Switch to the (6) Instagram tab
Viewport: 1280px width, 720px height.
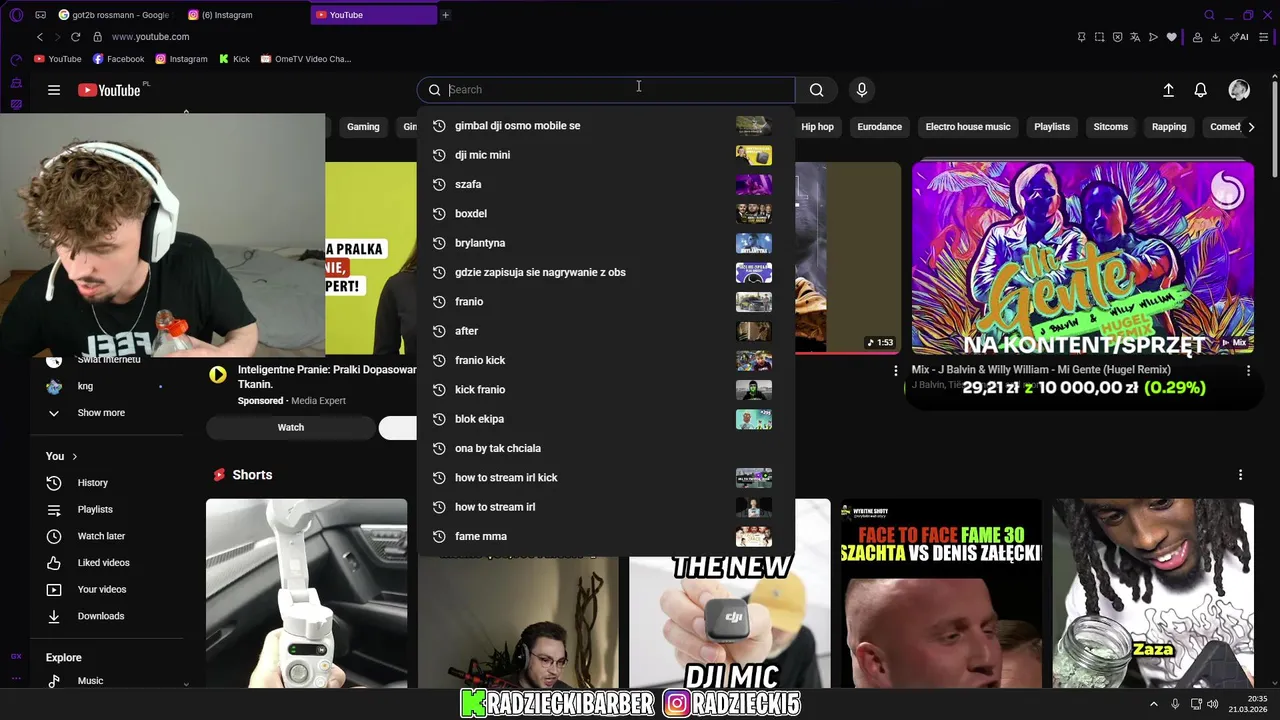coord(245,15)
